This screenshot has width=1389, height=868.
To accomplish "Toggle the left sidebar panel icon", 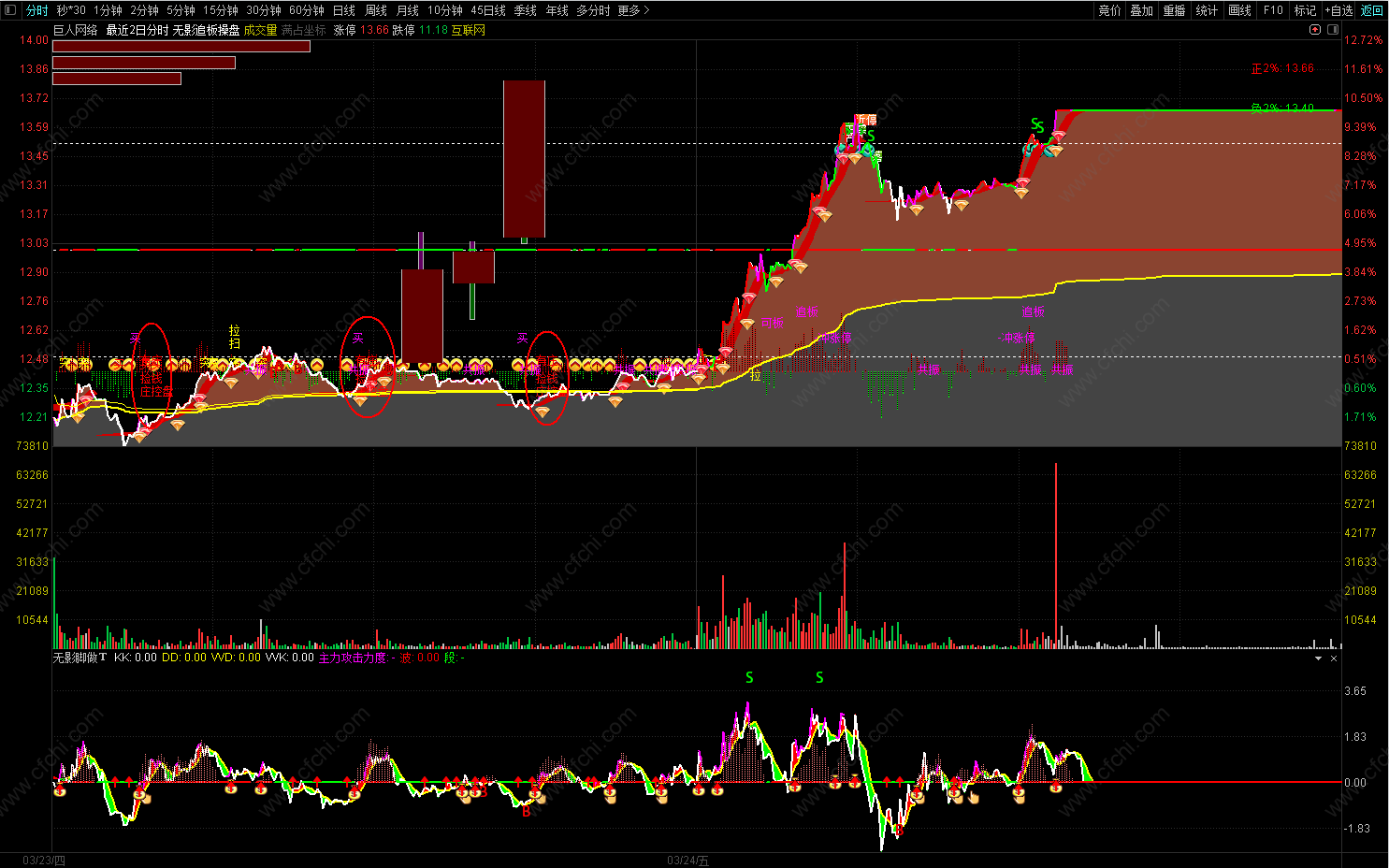I will click(11, 10).
